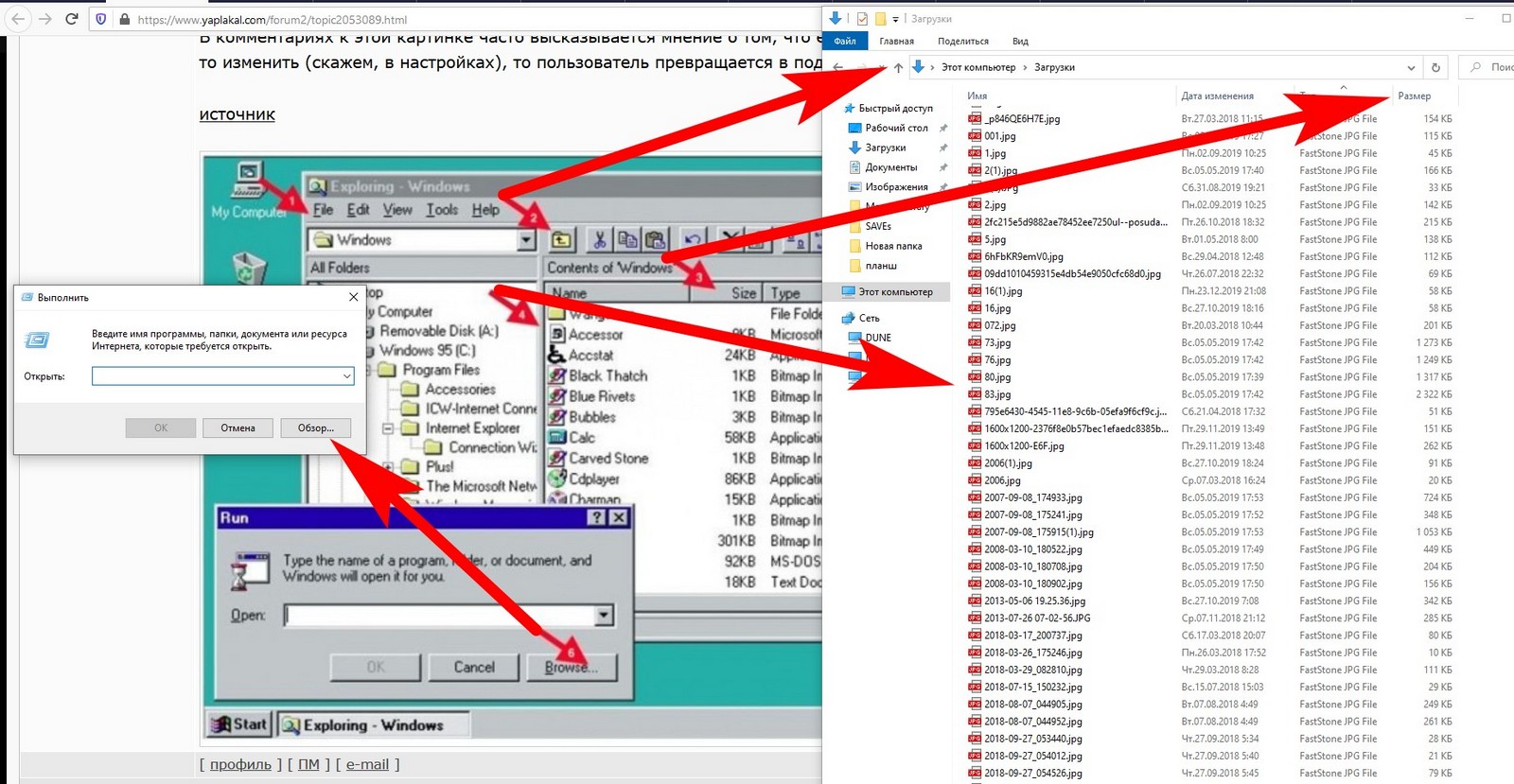Click the date Ср.07.11.2018 21:12
Viewport: 1514px width, 784px height.
coord(1223,618)
